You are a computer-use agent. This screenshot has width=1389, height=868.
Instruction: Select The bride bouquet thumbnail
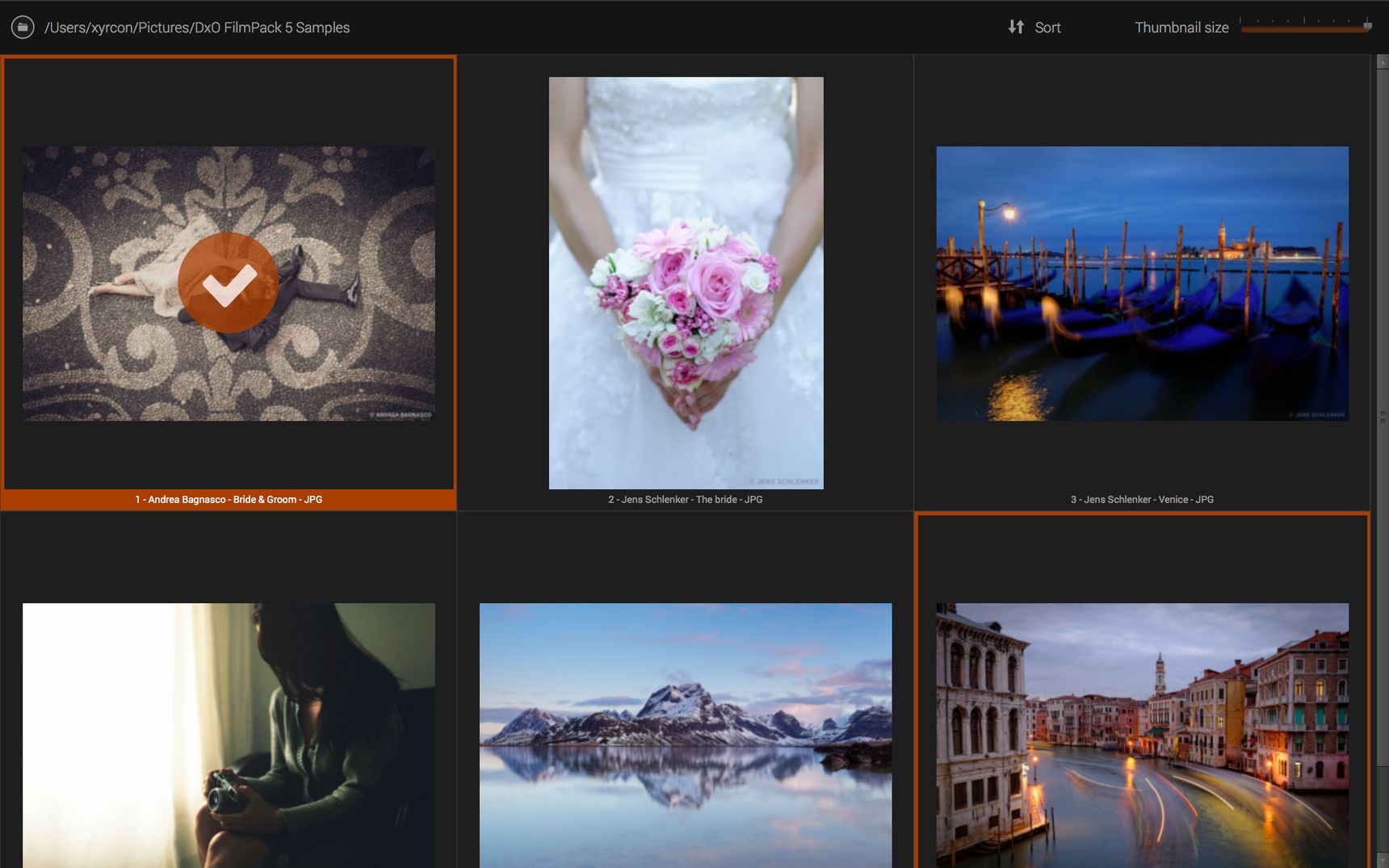686,283
